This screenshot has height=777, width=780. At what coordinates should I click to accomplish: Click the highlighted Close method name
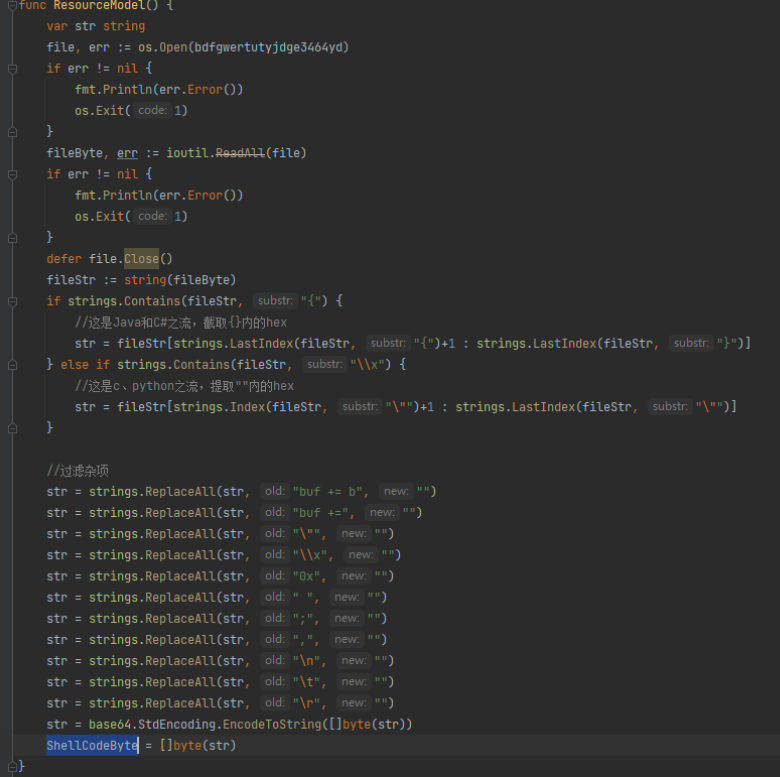[141, 259]
